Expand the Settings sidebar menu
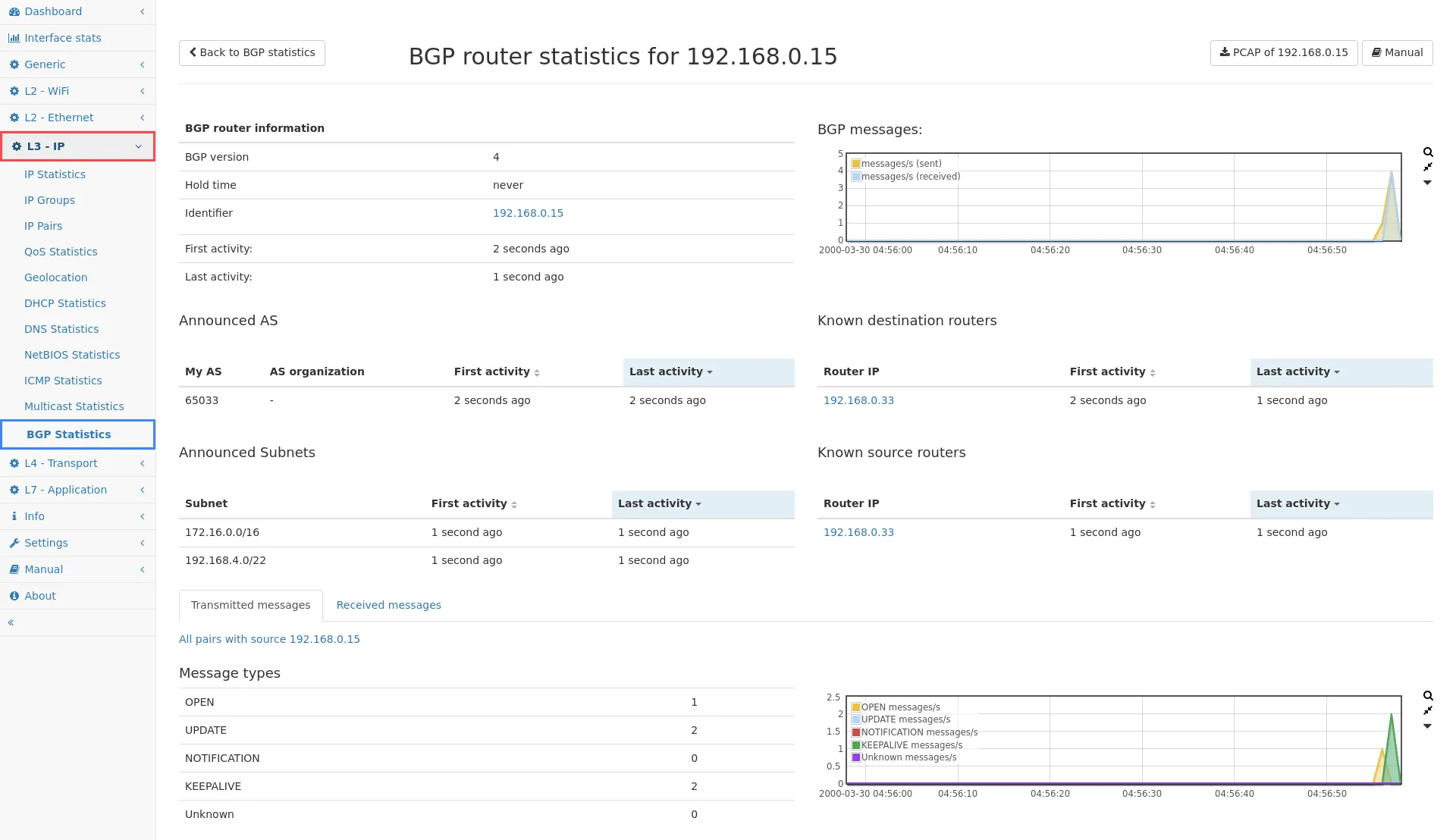The height and width of the screenshot is (840, 1456). pos(45,543)
